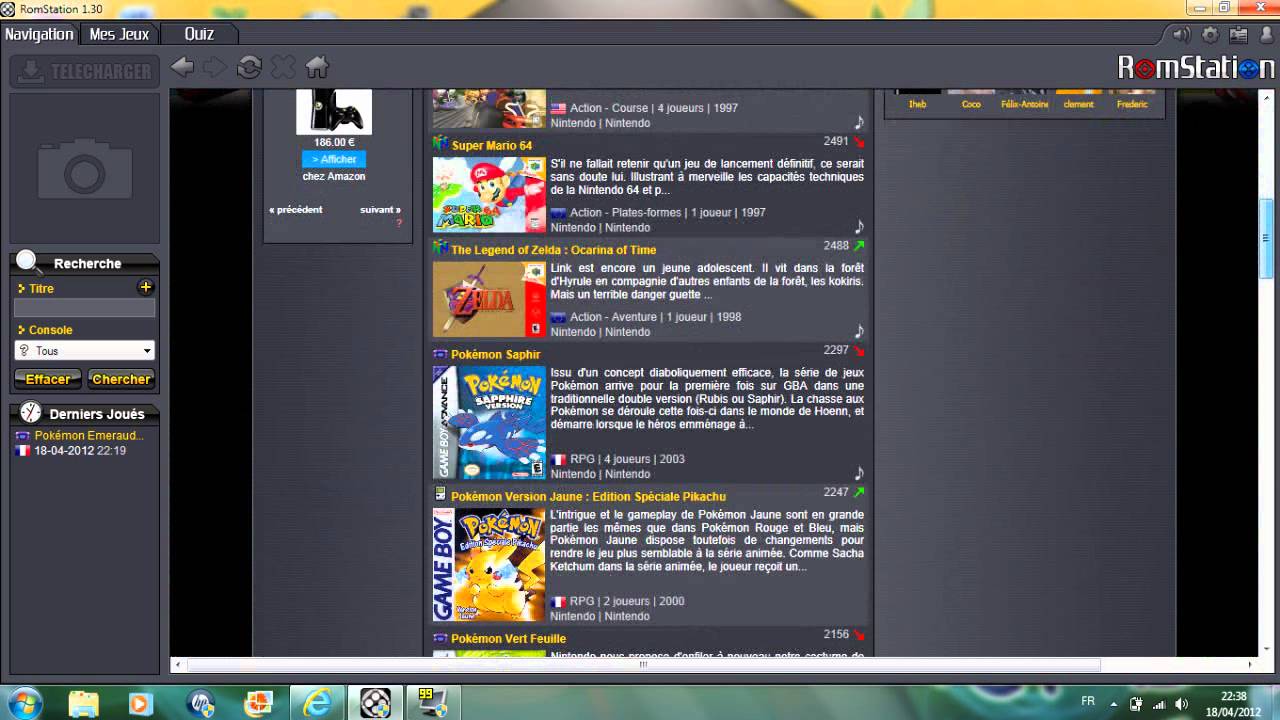Click the Chercher button
1280x720 pixels.
click(x=121, y=379)
